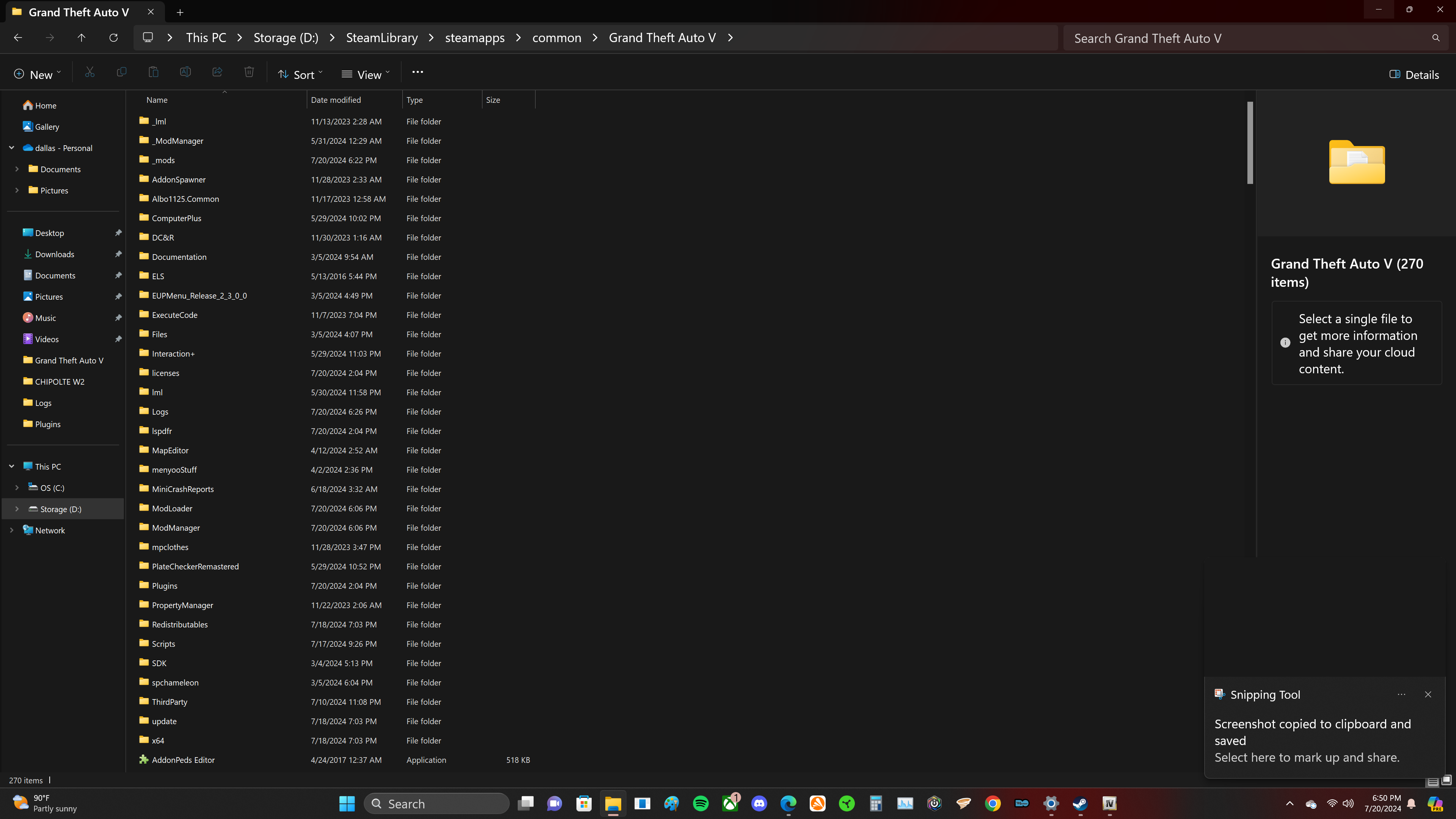Open See more three-dots menu
The height and width of the screenshot is (819, 1456).
[x=417, y=72]
